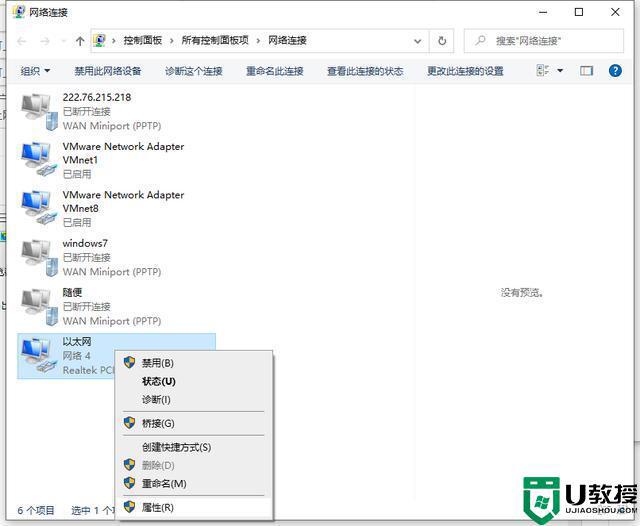Click the 以太网 connection name
The width and height of the screenshot is (640, 526).
point(77,342)
